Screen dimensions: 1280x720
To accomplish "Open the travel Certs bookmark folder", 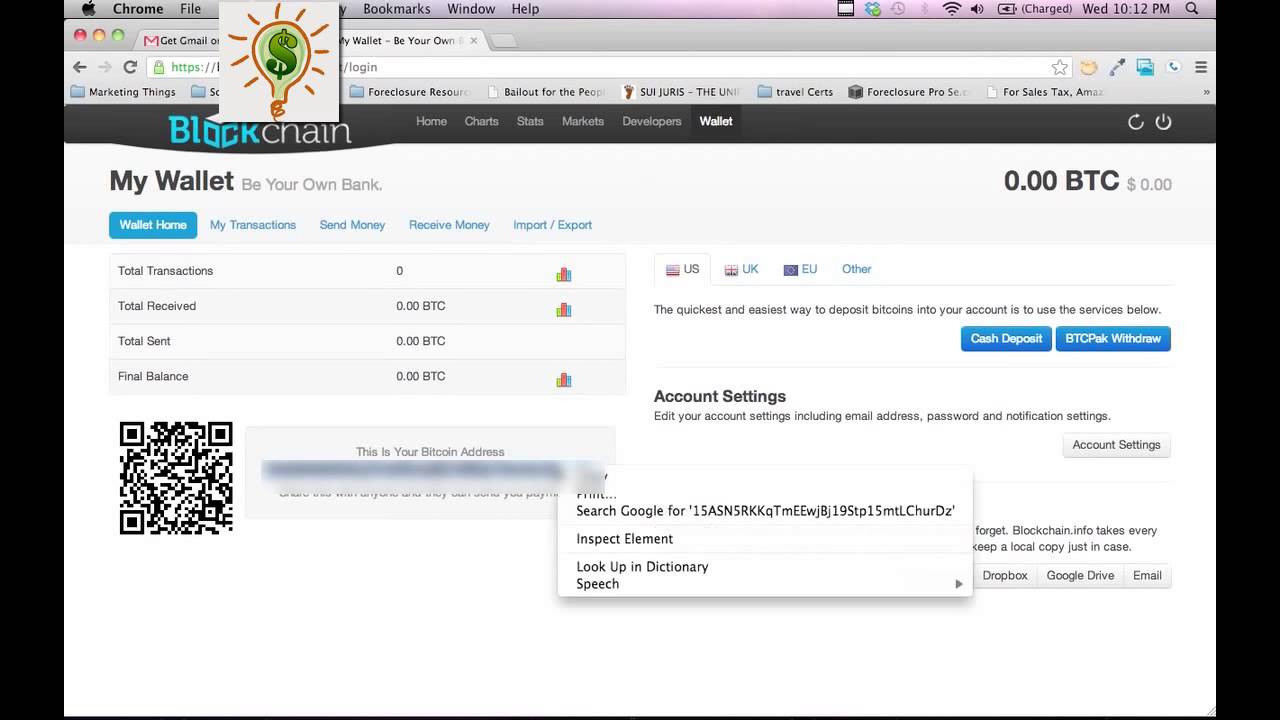I will coord(796,92).
